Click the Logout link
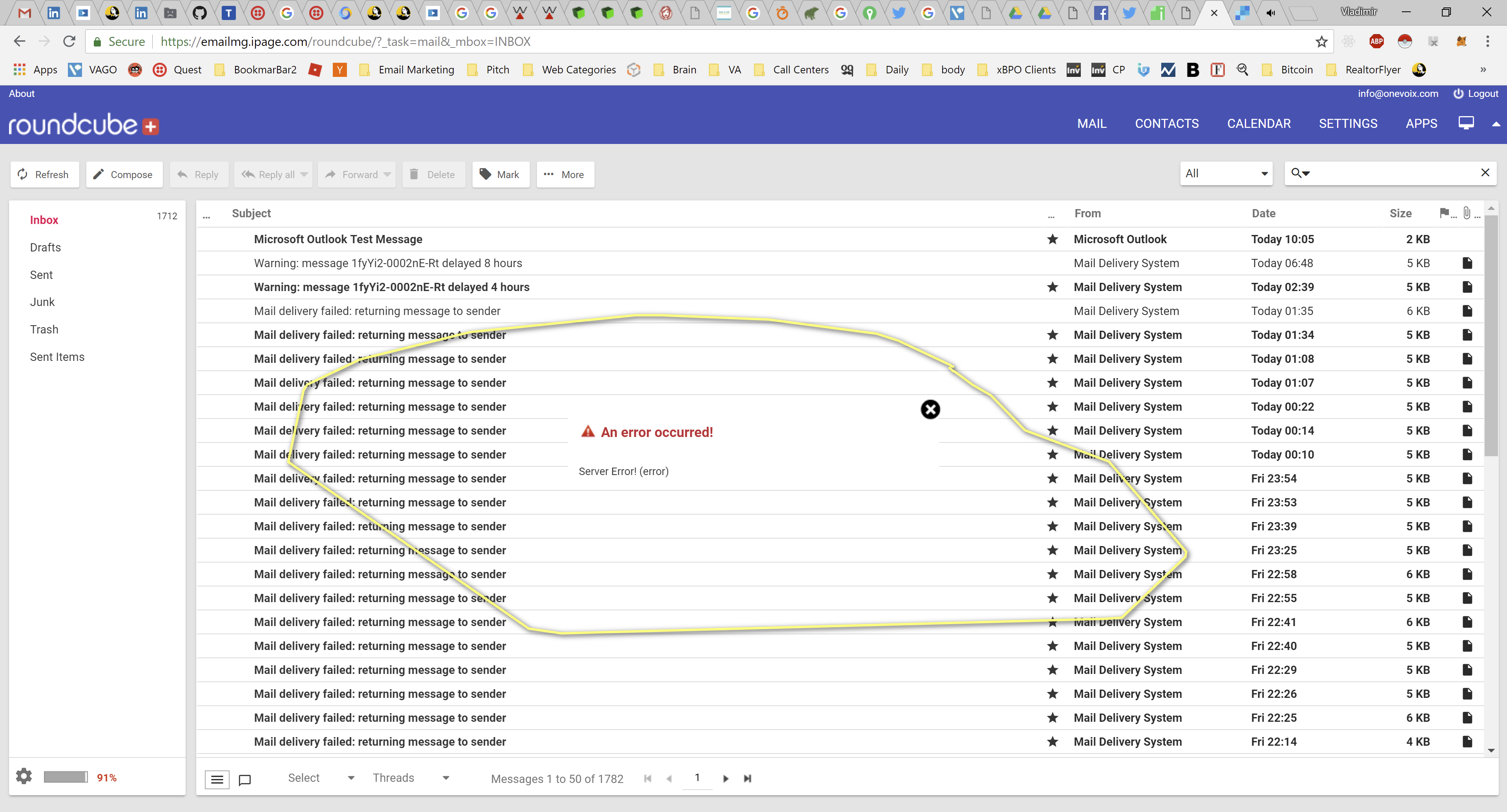This screenshot has height=812, width=1507. (x=1476, y=93)
